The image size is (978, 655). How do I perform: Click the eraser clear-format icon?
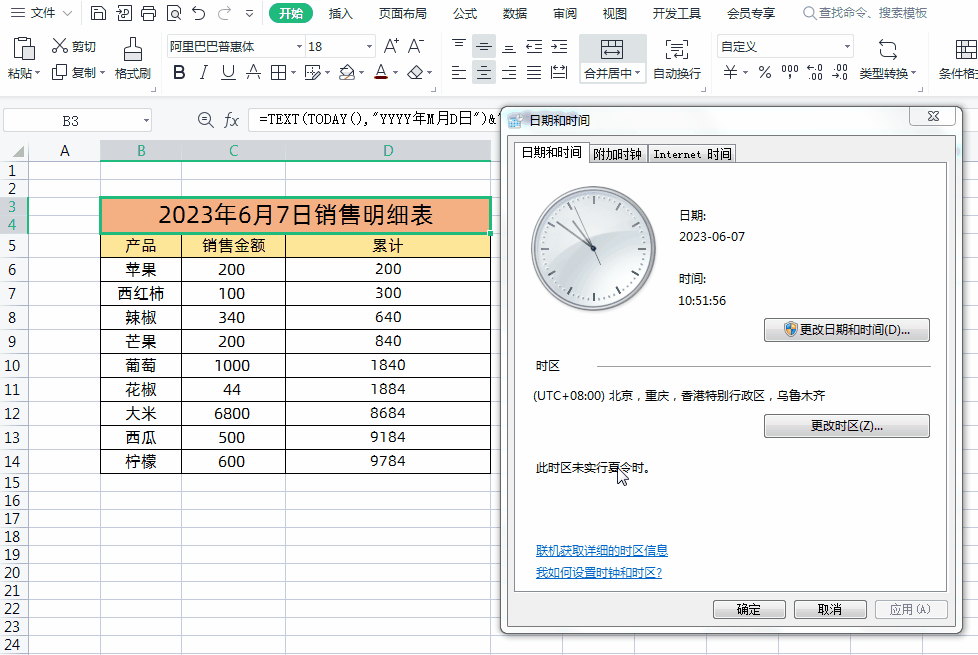(x=415, y=73)
